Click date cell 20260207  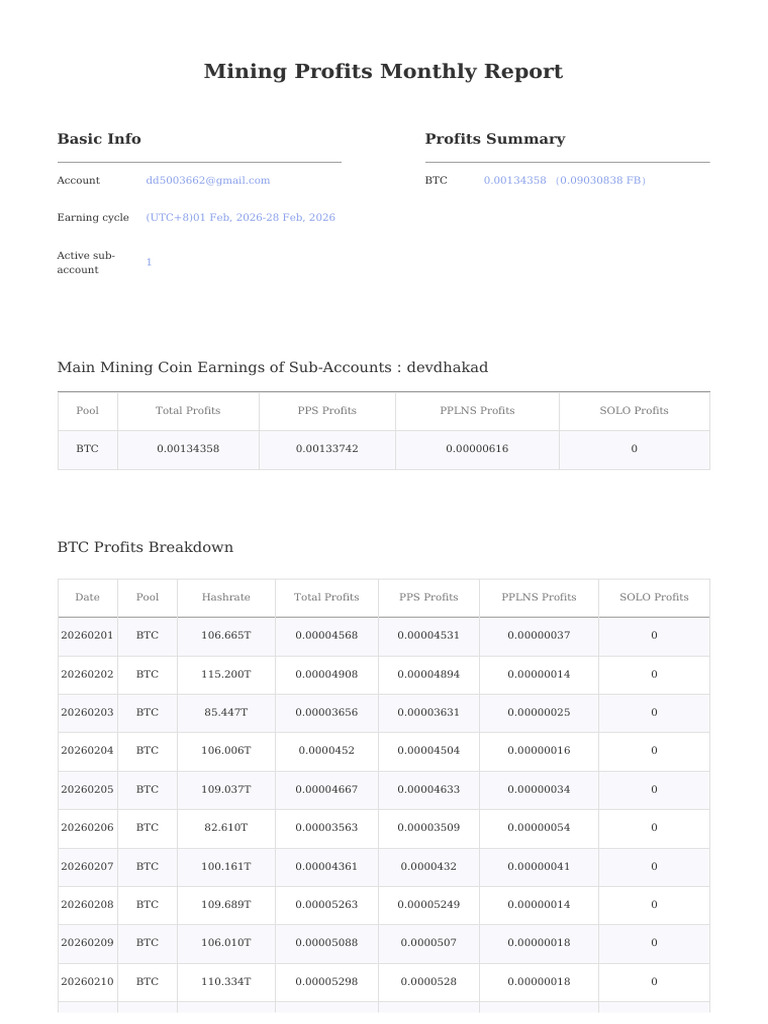87,867
